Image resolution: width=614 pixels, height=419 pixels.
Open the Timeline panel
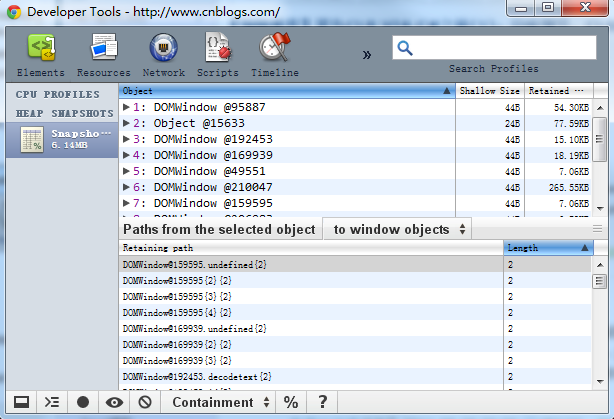(x=274, y=55)
